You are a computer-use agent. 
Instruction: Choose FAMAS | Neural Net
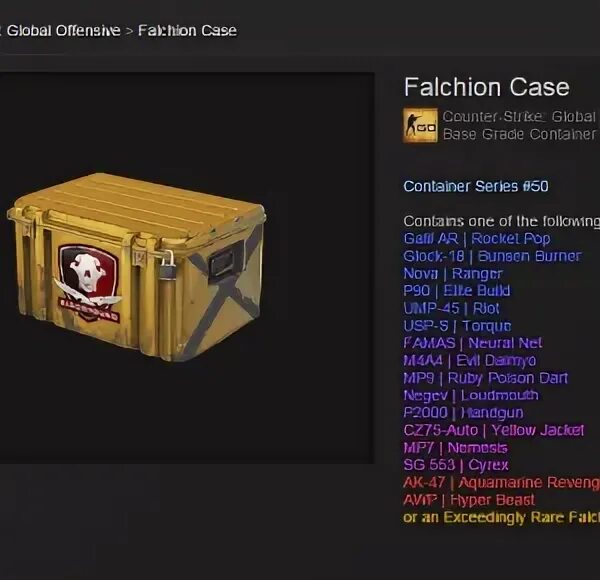(473, 343)
